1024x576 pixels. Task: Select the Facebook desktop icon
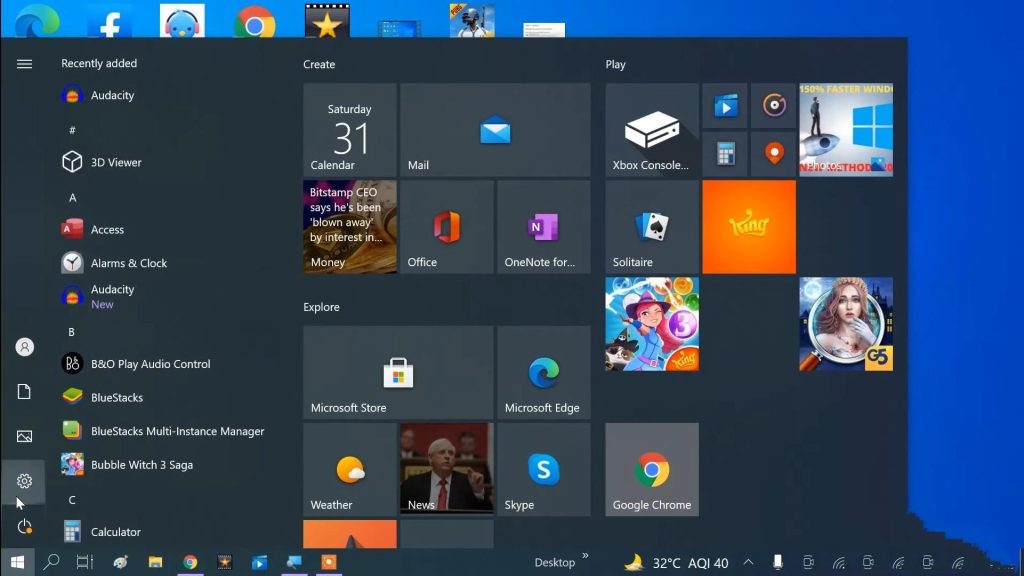pyautogui.click(x=110, y=20)
